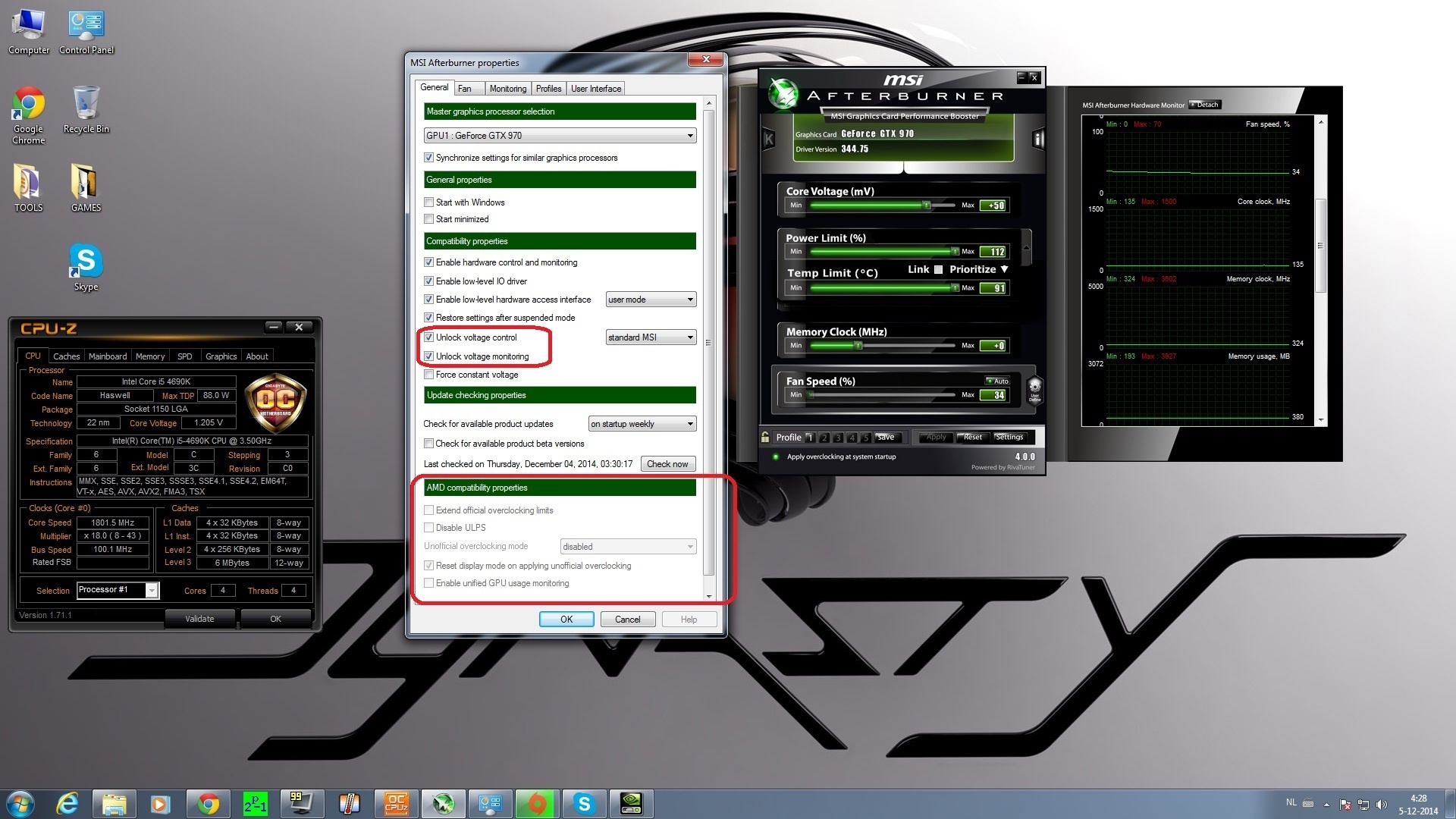Enable the Start with Windows checkbox
This screenshot has width=1456, height=819.
[x=429, y=202]
